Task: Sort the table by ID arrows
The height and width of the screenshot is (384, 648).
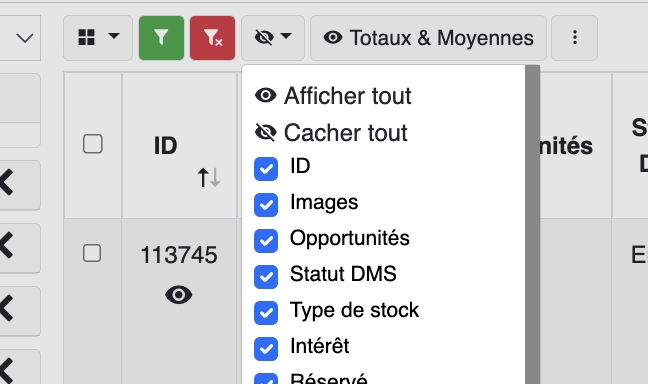Action: point(209,178)
